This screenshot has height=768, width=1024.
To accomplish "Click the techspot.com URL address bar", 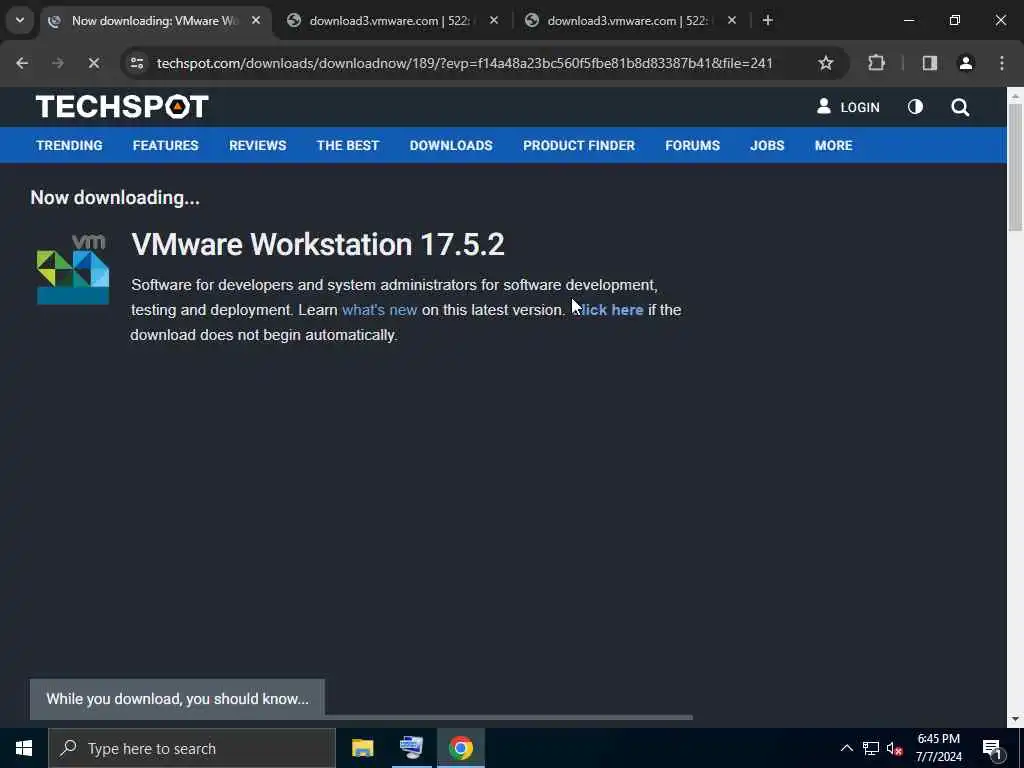I will point(465,63).
